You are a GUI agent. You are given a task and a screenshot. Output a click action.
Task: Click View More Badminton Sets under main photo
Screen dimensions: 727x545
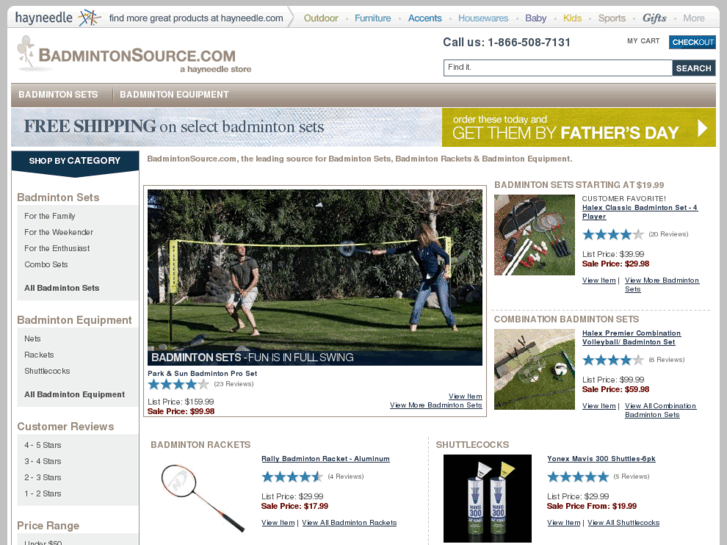point(436,405)
